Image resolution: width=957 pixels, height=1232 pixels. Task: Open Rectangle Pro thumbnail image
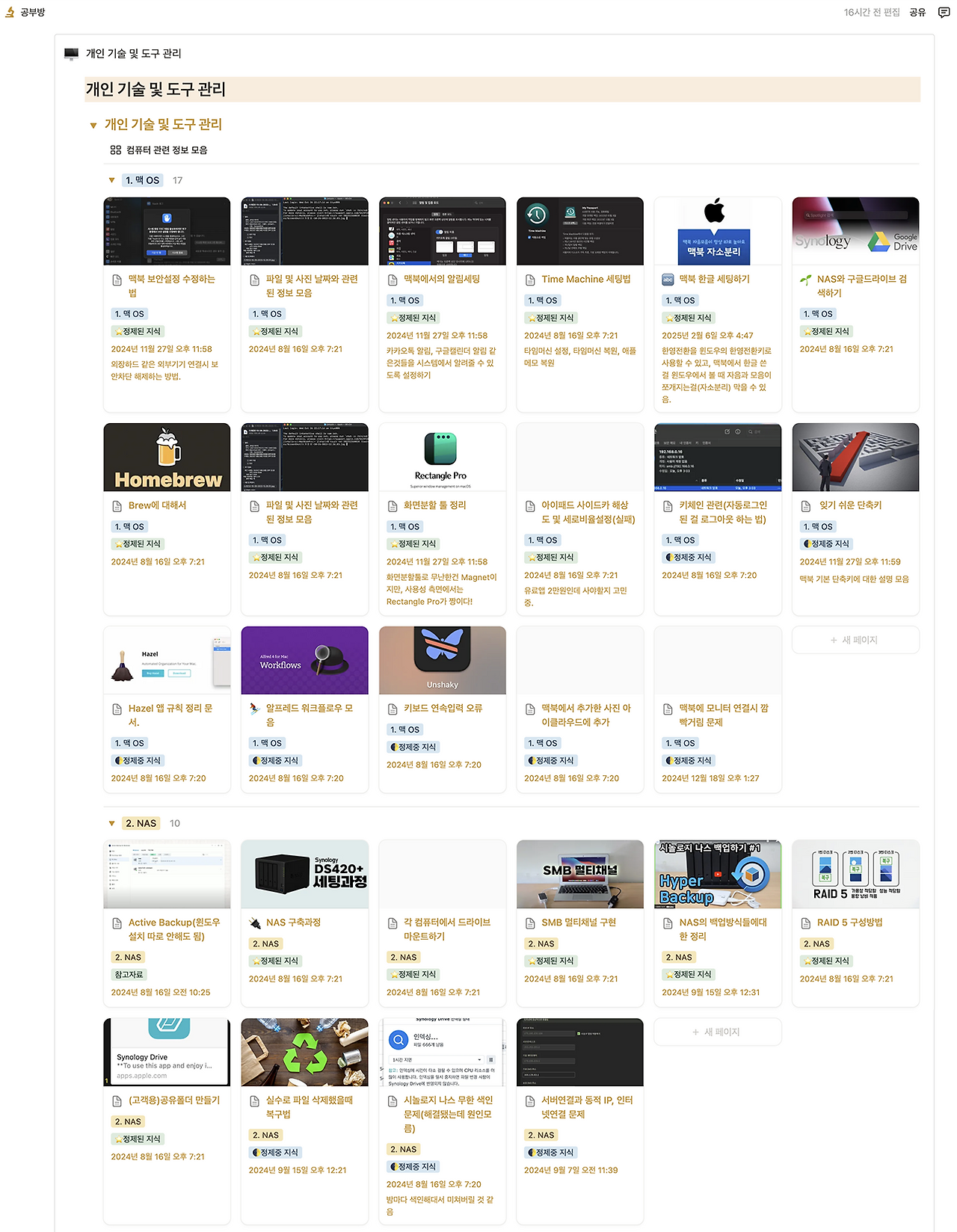442,457
